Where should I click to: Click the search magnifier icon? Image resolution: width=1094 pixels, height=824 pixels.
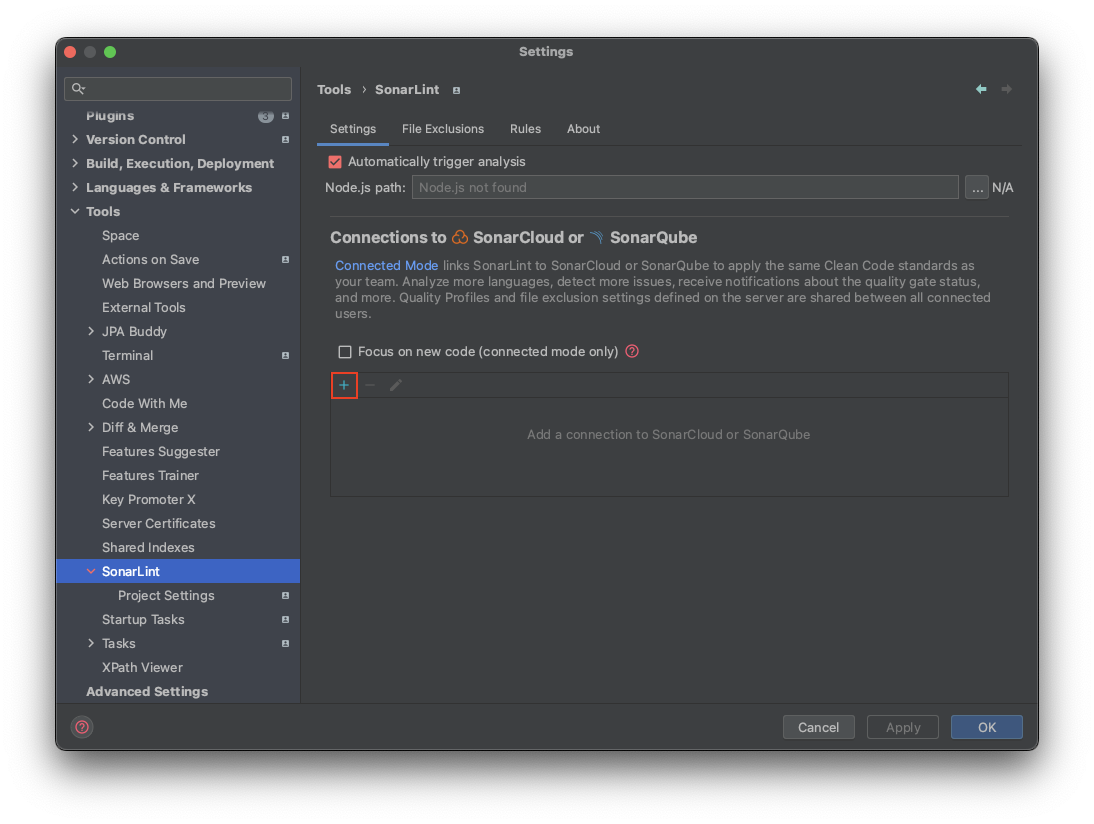78,89
